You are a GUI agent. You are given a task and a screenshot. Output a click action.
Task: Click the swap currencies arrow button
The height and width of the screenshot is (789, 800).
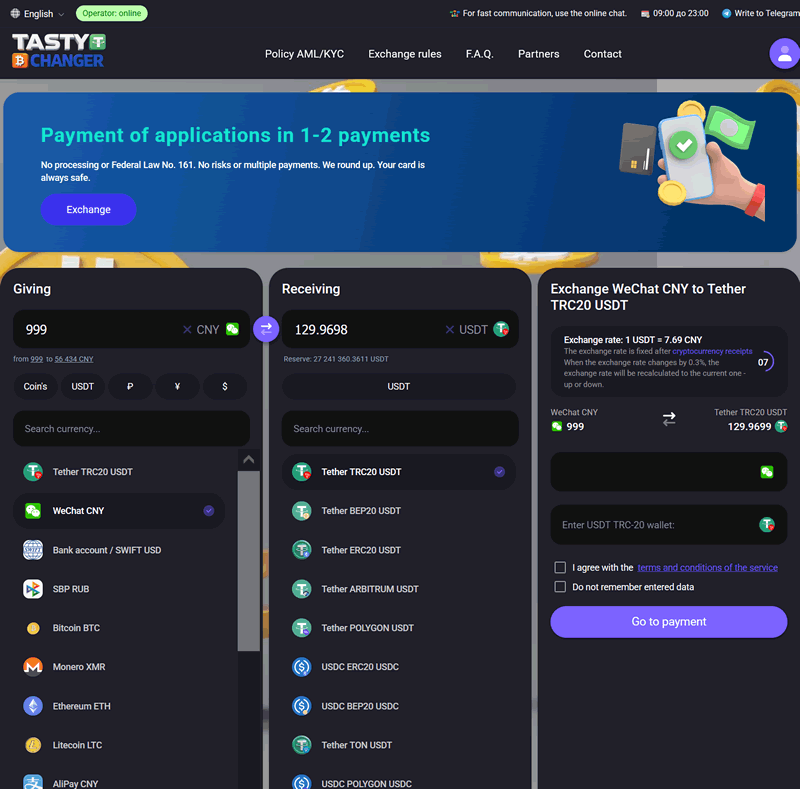point(266,328)
